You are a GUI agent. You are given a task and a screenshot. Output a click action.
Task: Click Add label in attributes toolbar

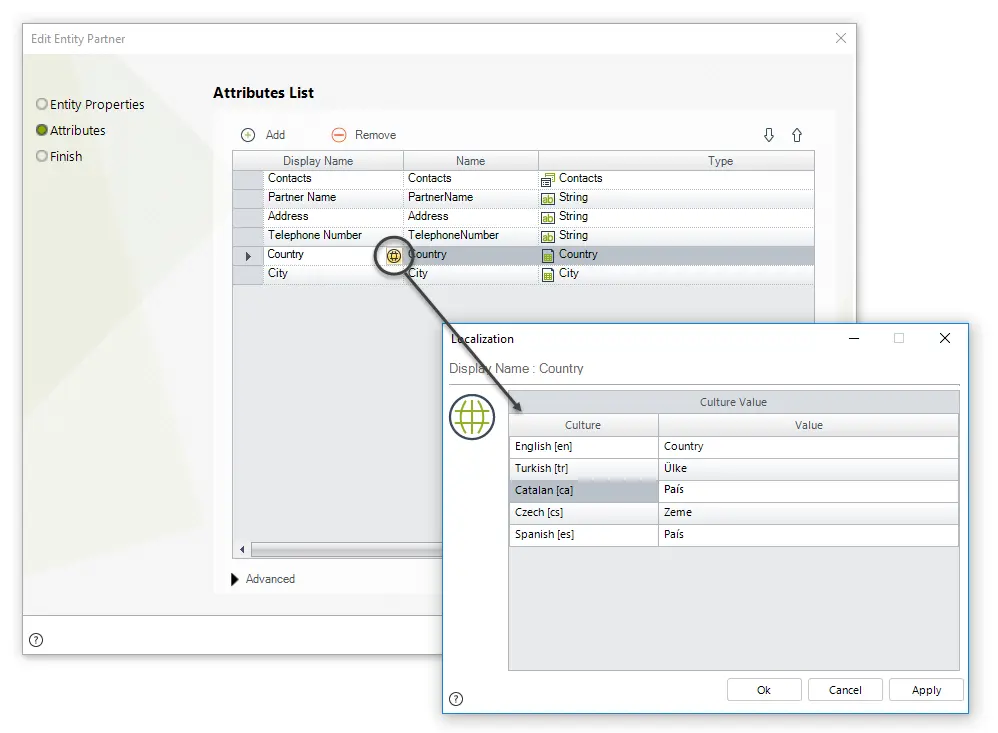(x=275, y=135)
